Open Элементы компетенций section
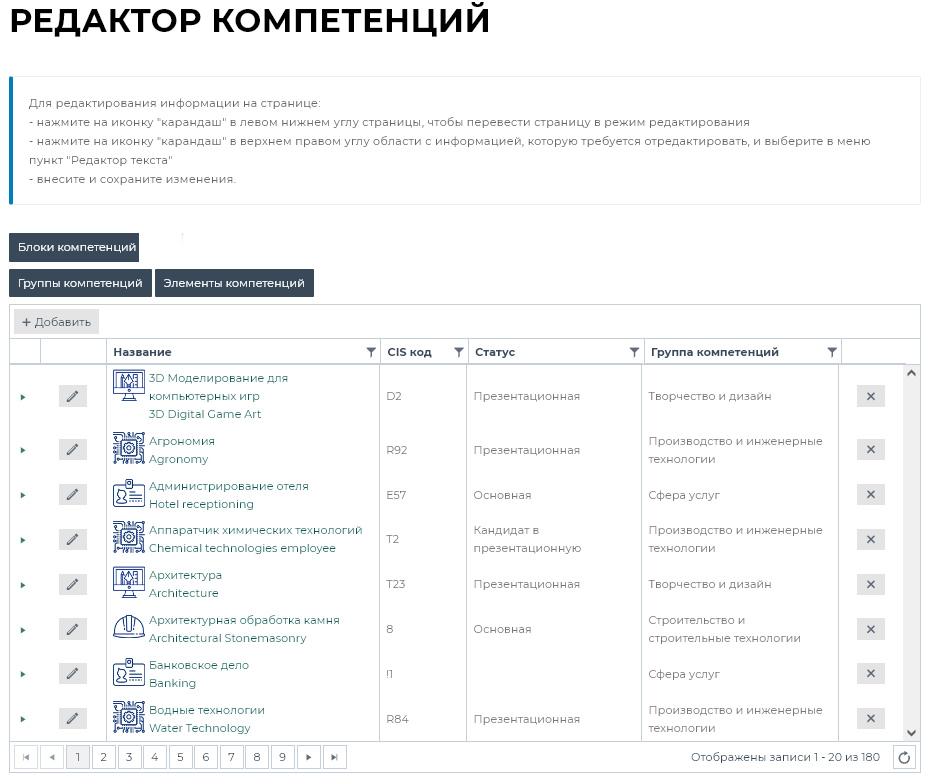Screen dimensions: 926x779 (234, 283)
